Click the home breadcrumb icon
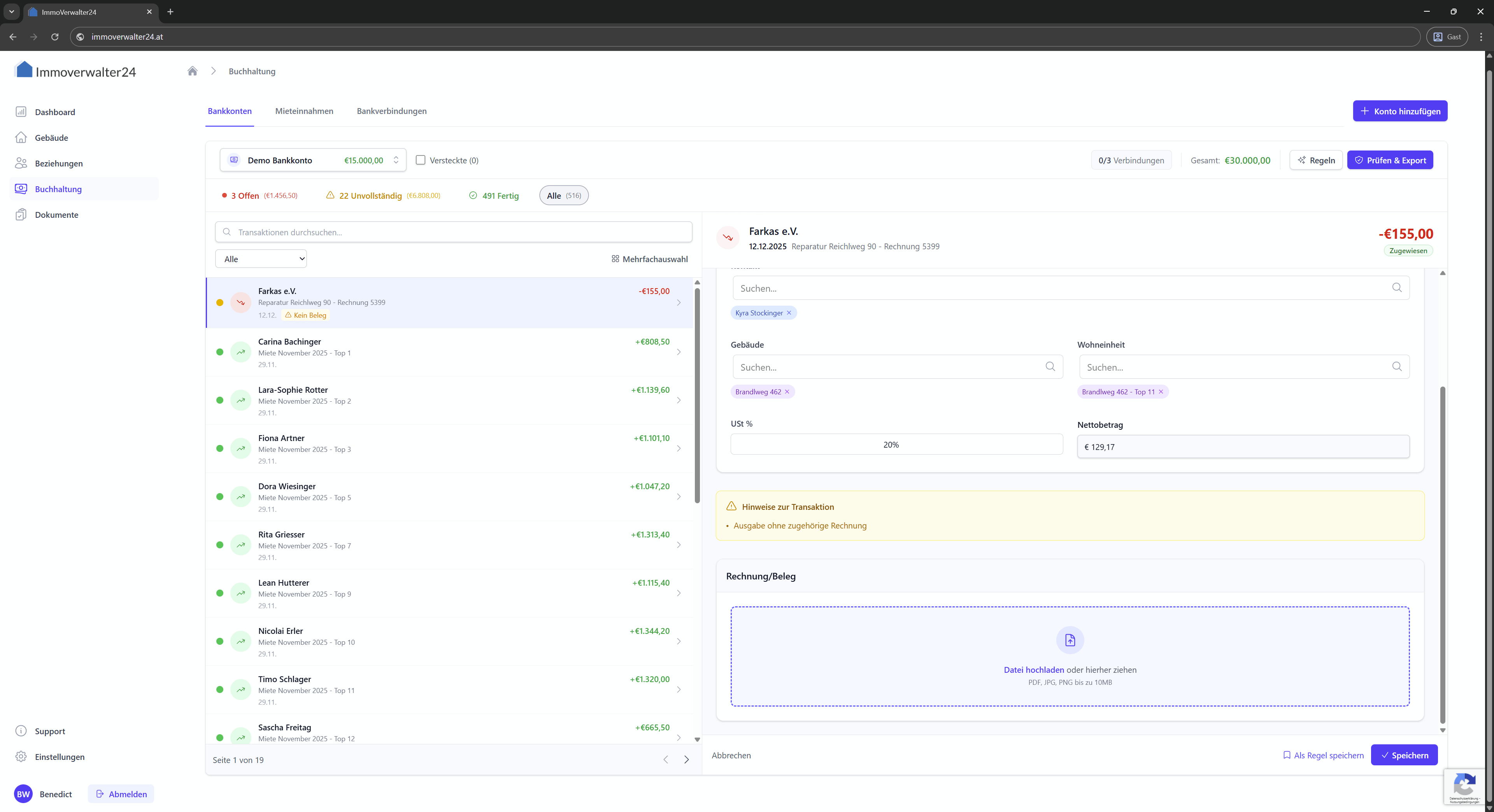This screenshot has height=812, width=1494. pyautogui.click(x=193, y=71)
